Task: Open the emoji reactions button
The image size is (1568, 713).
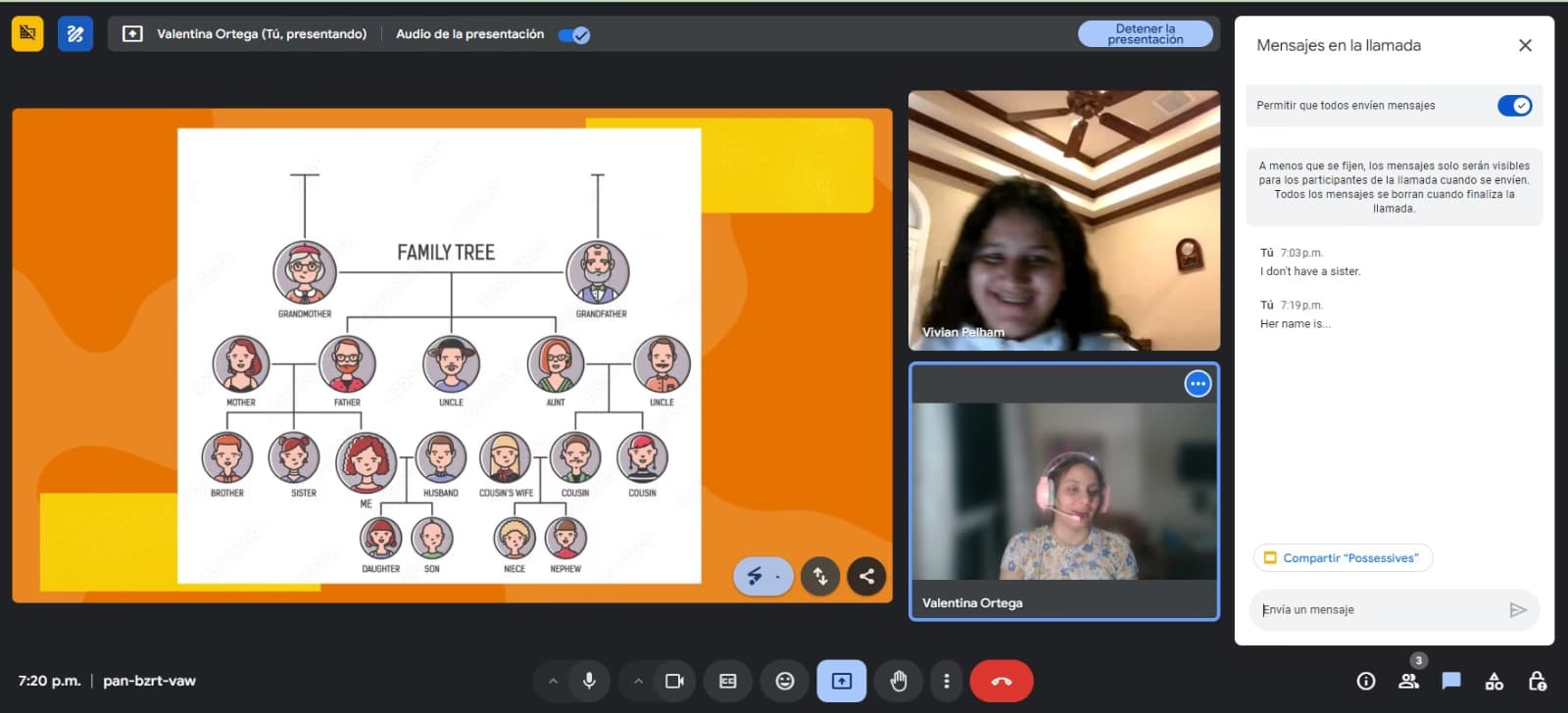Action: [x=785, y=681]
